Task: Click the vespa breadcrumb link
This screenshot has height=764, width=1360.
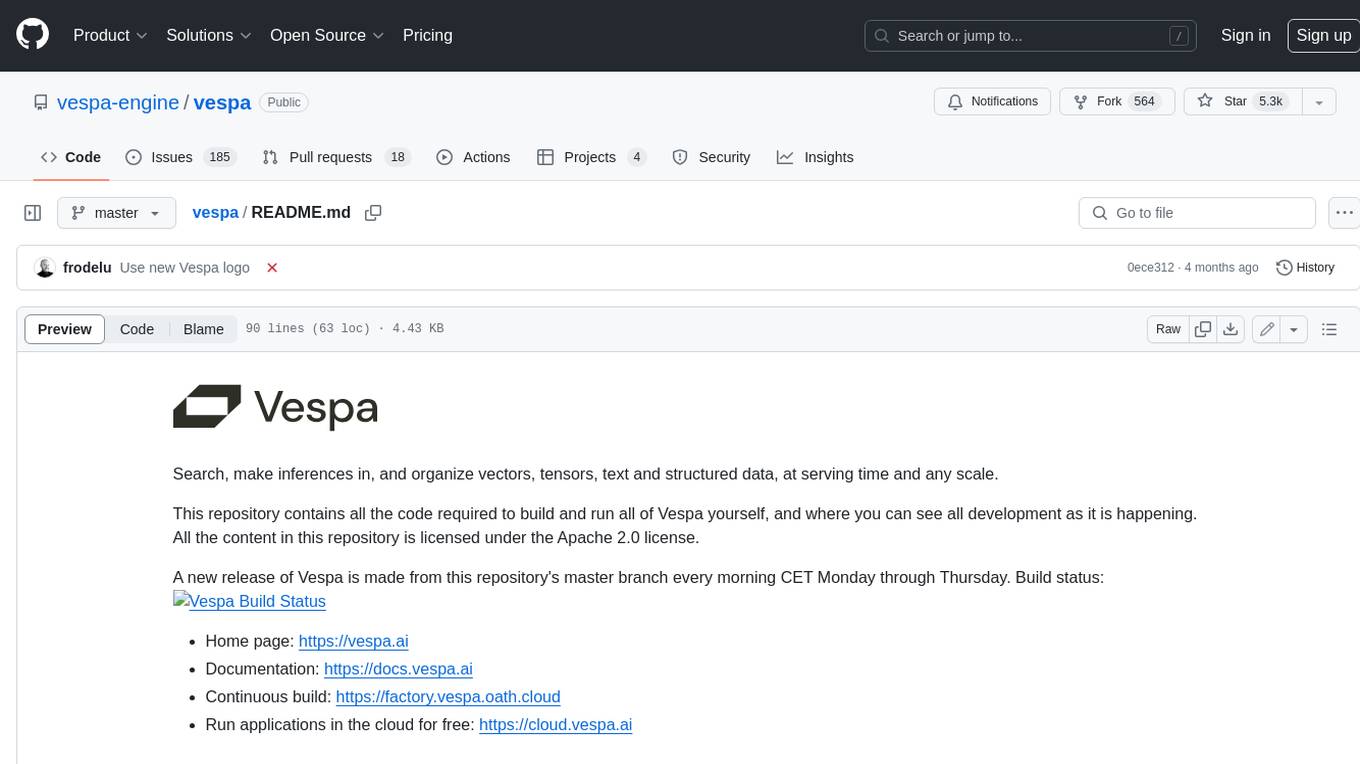Action: click(215, 212)
